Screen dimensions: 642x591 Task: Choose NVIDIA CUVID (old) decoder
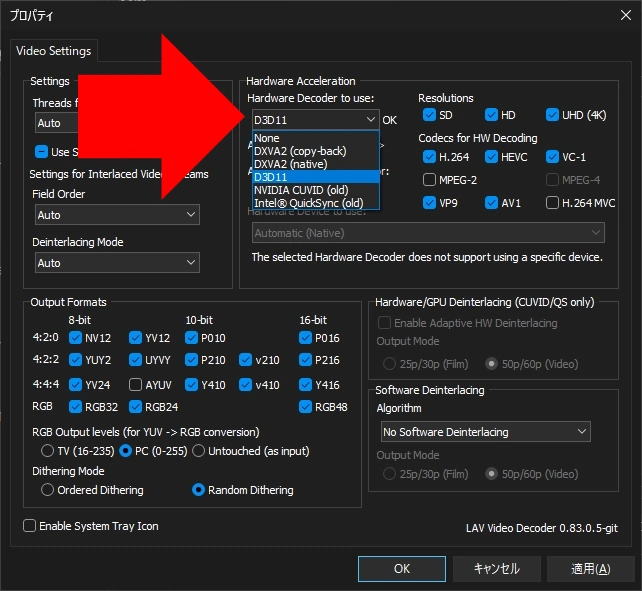tap(316, 190)
